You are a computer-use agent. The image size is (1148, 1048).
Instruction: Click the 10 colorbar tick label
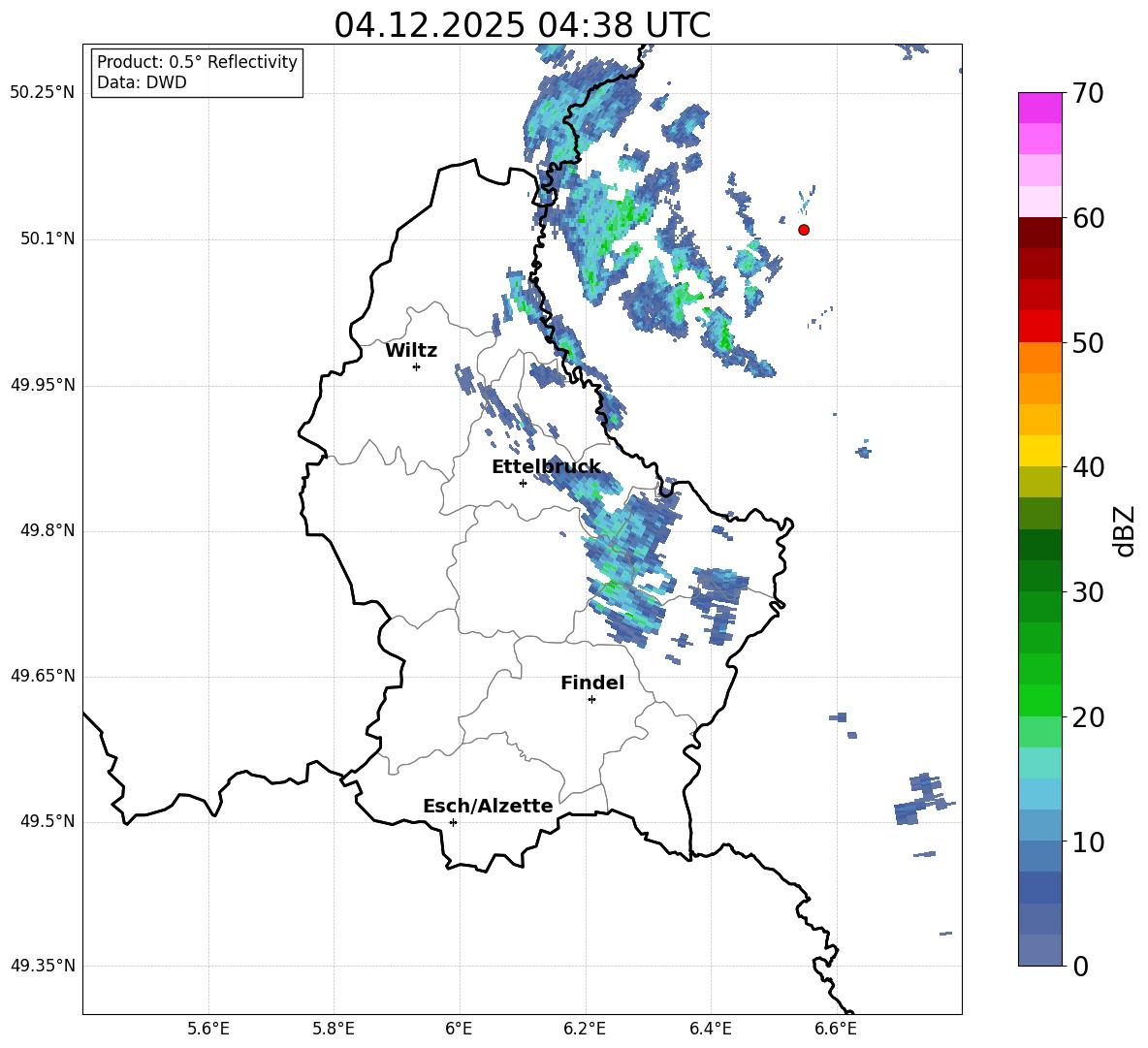click(1088, 842)
